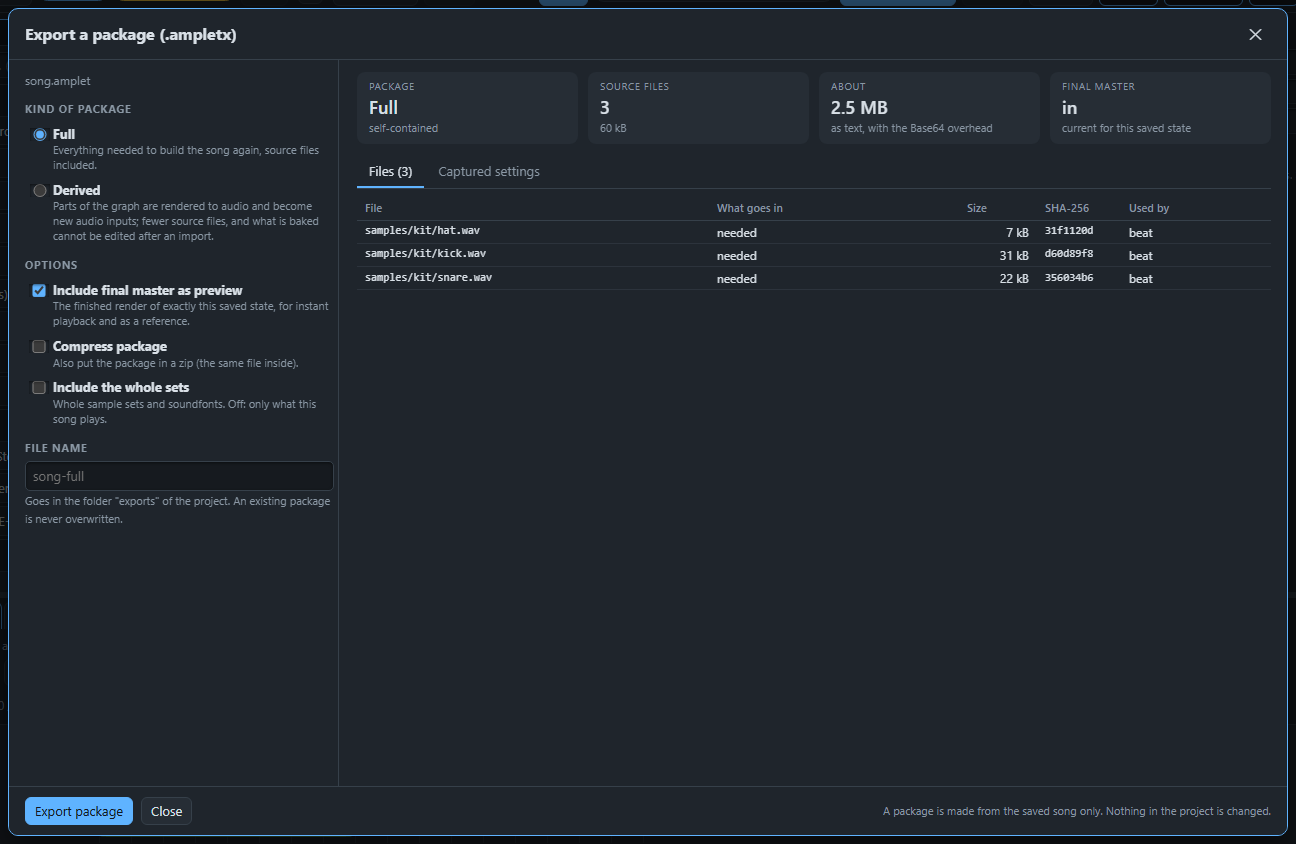Switch to the Files (3) tab
The image size is (1296, 844).
390,172
